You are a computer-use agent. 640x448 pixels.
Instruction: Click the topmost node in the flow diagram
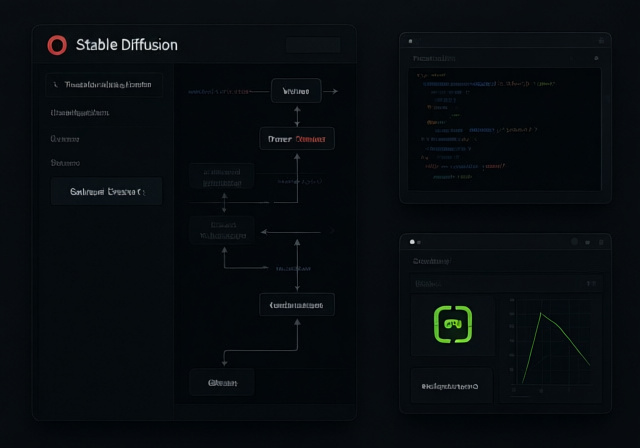coord(296,91)
